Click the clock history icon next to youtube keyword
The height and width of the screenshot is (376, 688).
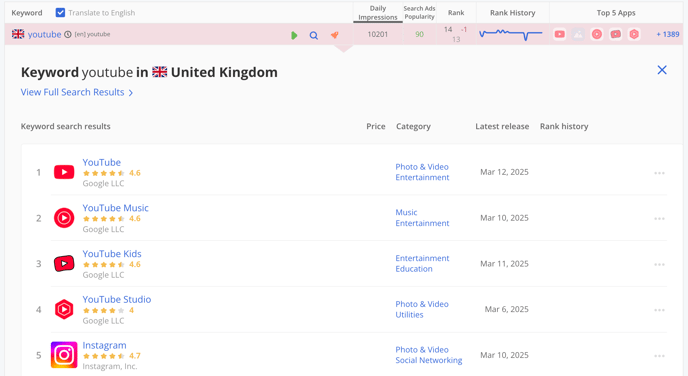pos(68,34)
